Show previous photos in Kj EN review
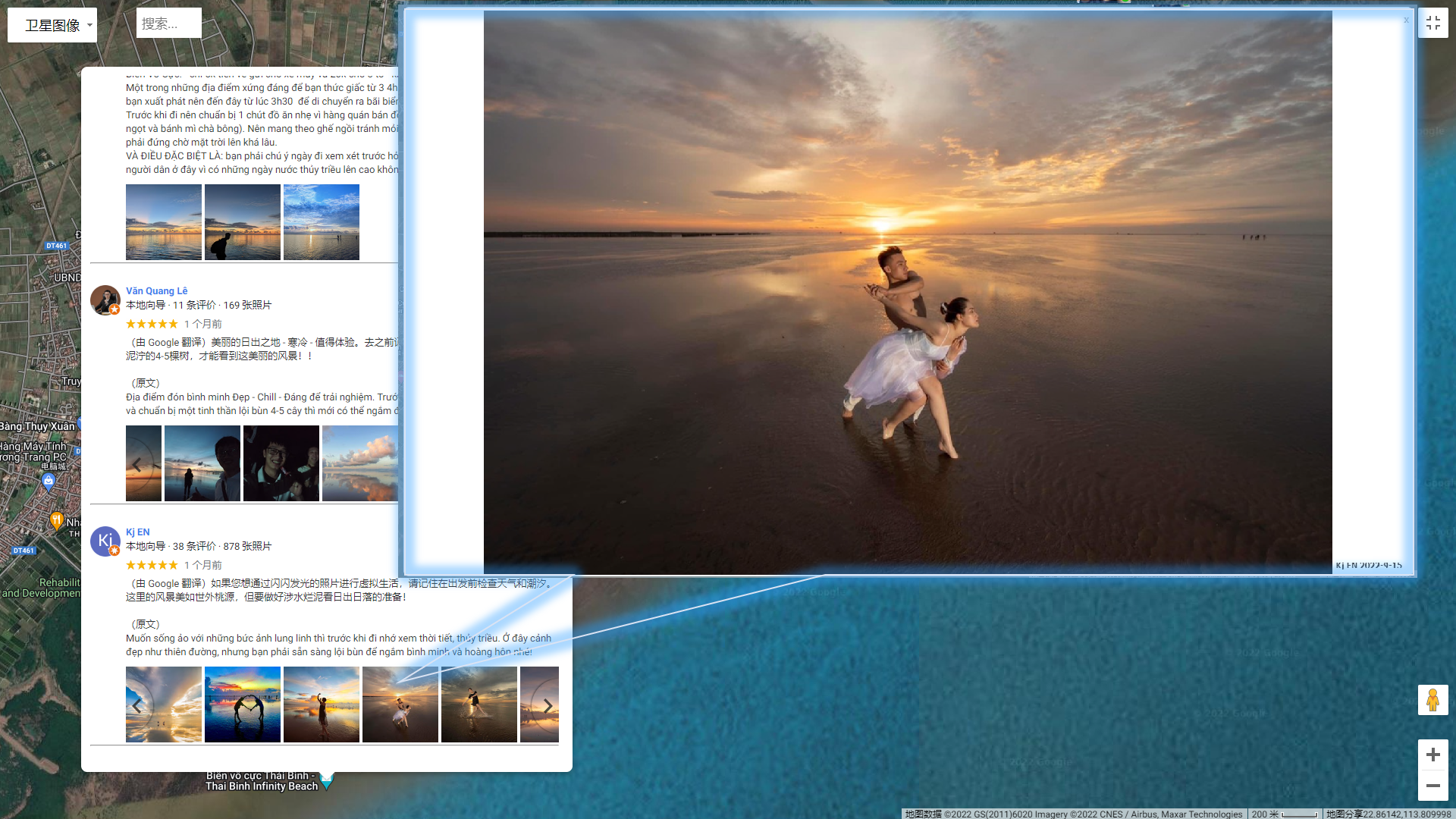Screen dimensions: 1456x819 tap(137, 706)
